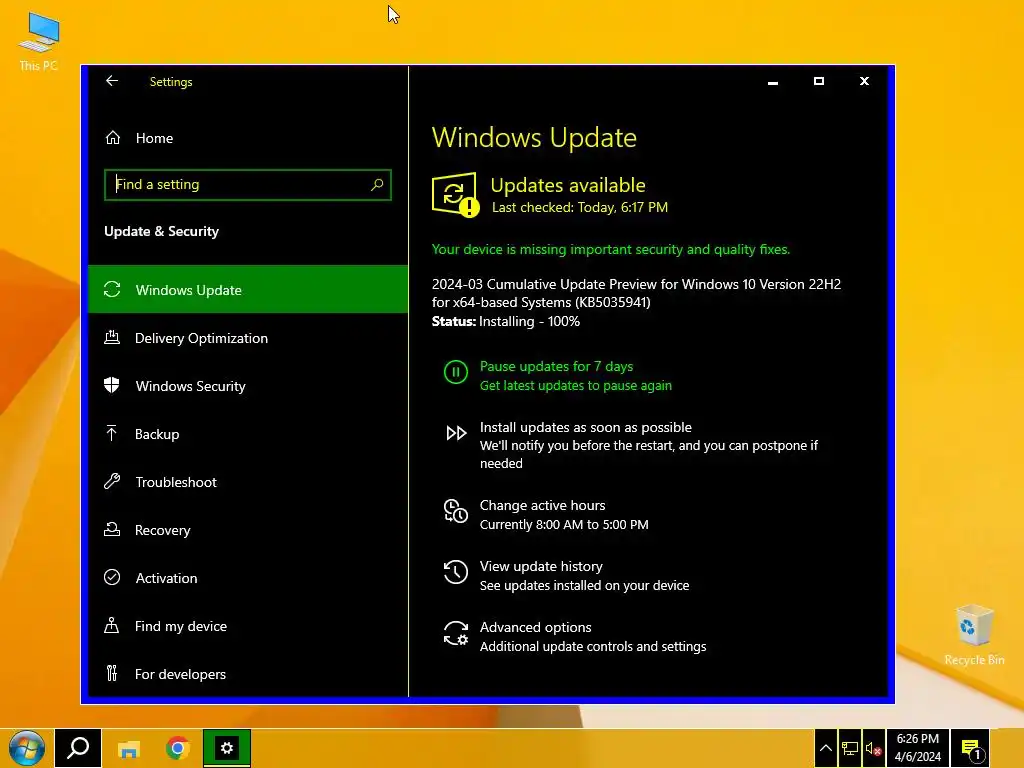Image resolution: width=1024 pixels, height=768 pixels.
Task: Open View update history
Action: (x=541, y=566)
